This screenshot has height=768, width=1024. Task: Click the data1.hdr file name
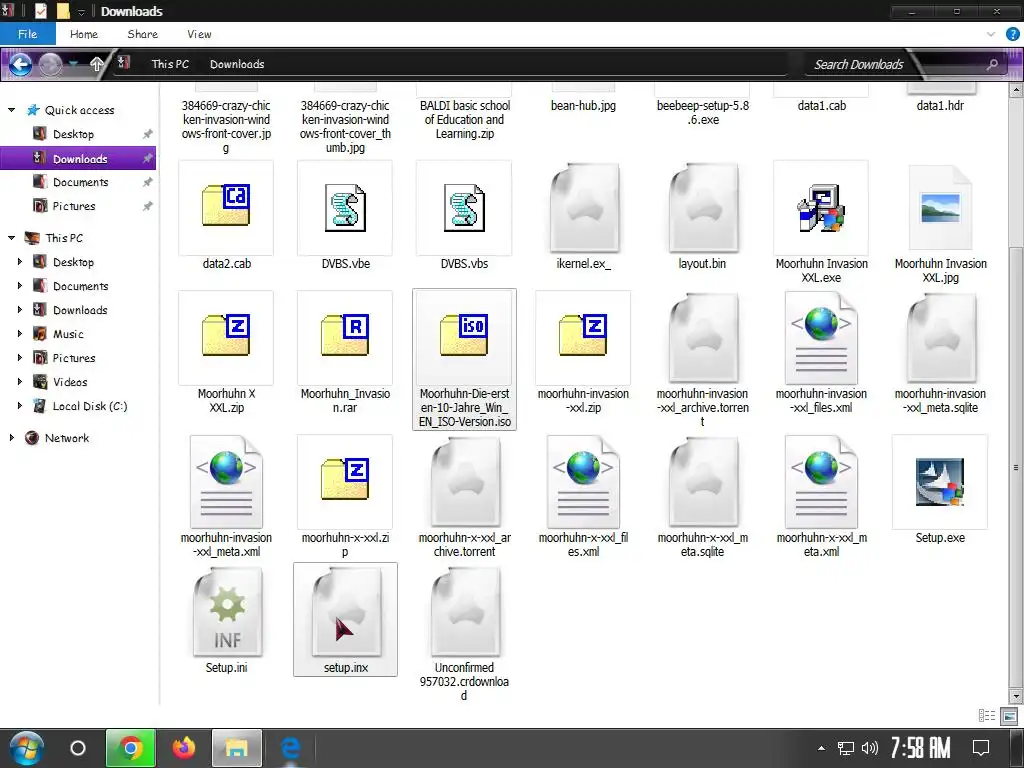[x=940, y=105]
